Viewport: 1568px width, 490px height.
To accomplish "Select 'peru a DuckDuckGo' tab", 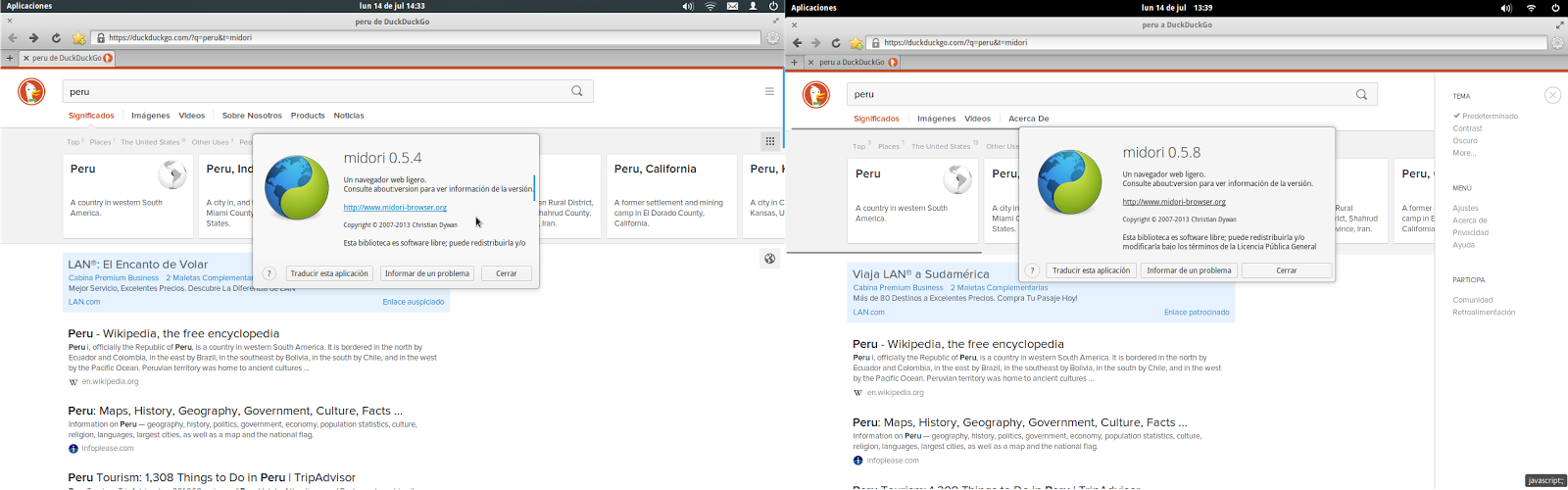I will 853,62.
